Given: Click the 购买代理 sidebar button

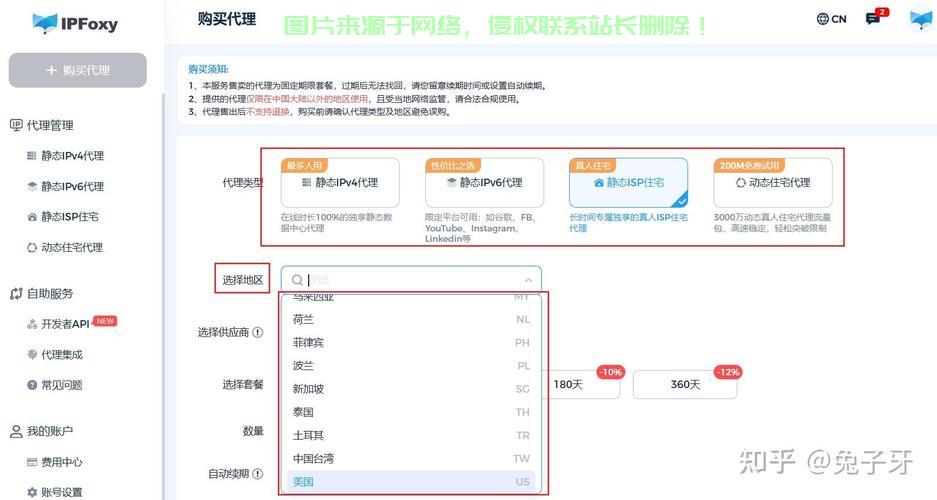Looking at the screenshot, I should pos(78,71).
